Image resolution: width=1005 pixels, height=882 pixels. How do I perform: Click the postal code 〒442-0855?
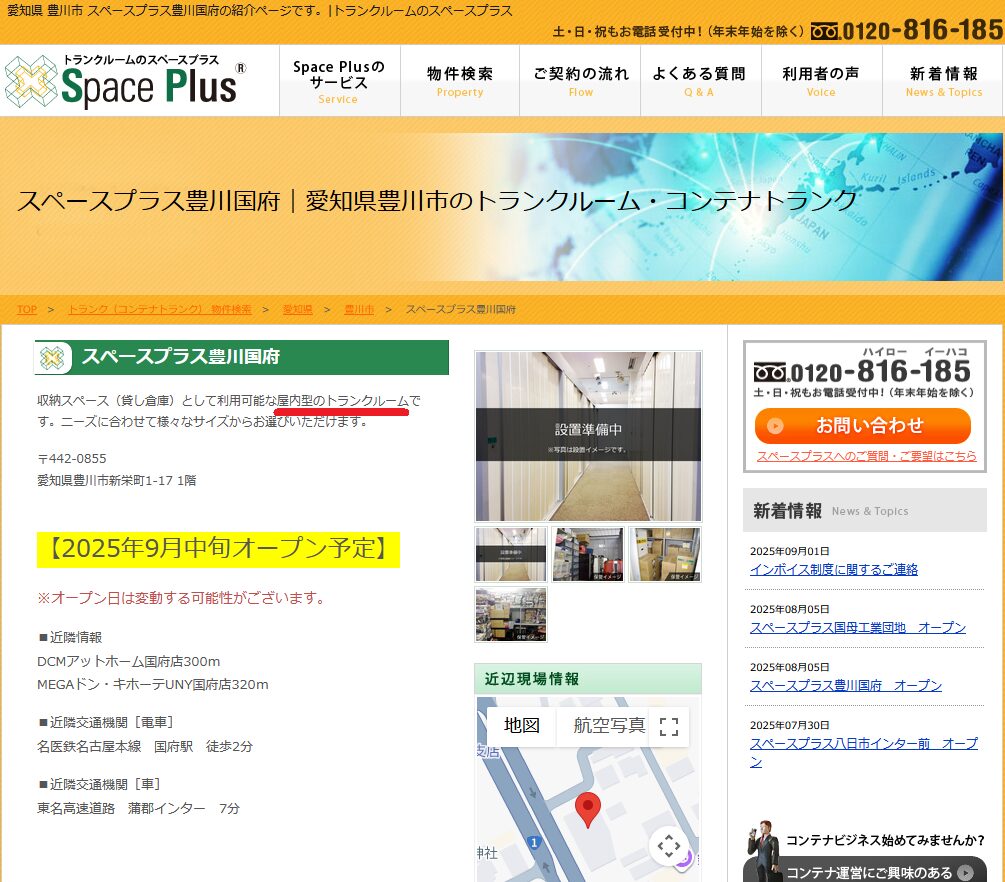tap(72, 458)
